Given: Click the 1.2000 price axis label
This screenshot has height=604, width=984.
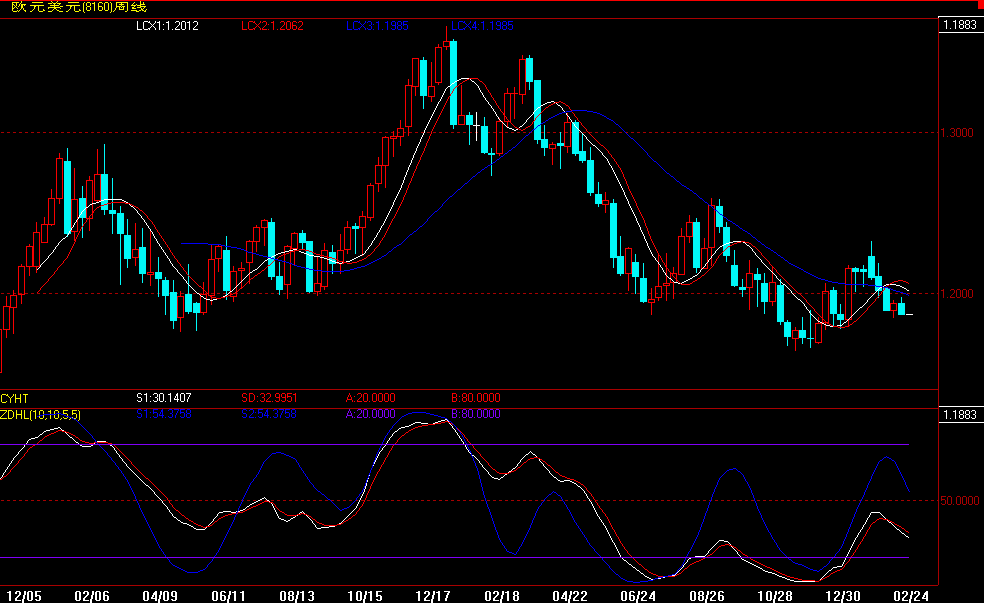Looking at the screenshot, I should pos(956,294).
